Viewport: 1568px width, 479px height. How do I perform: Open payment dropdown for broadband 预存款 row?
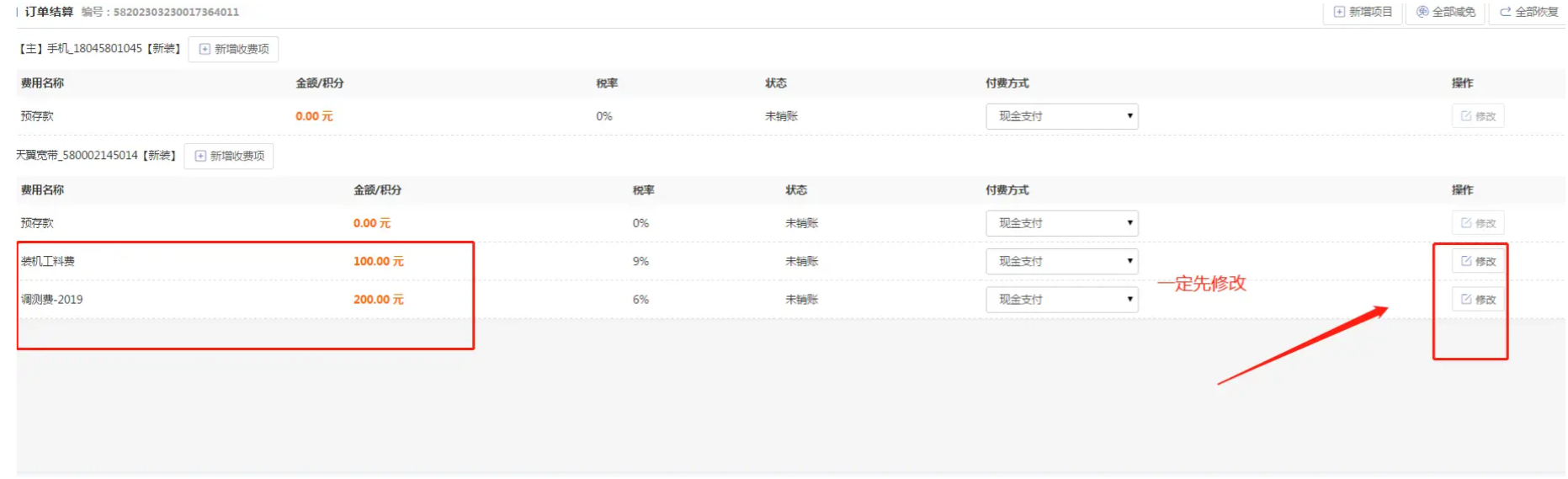[x=1062, y=223]
